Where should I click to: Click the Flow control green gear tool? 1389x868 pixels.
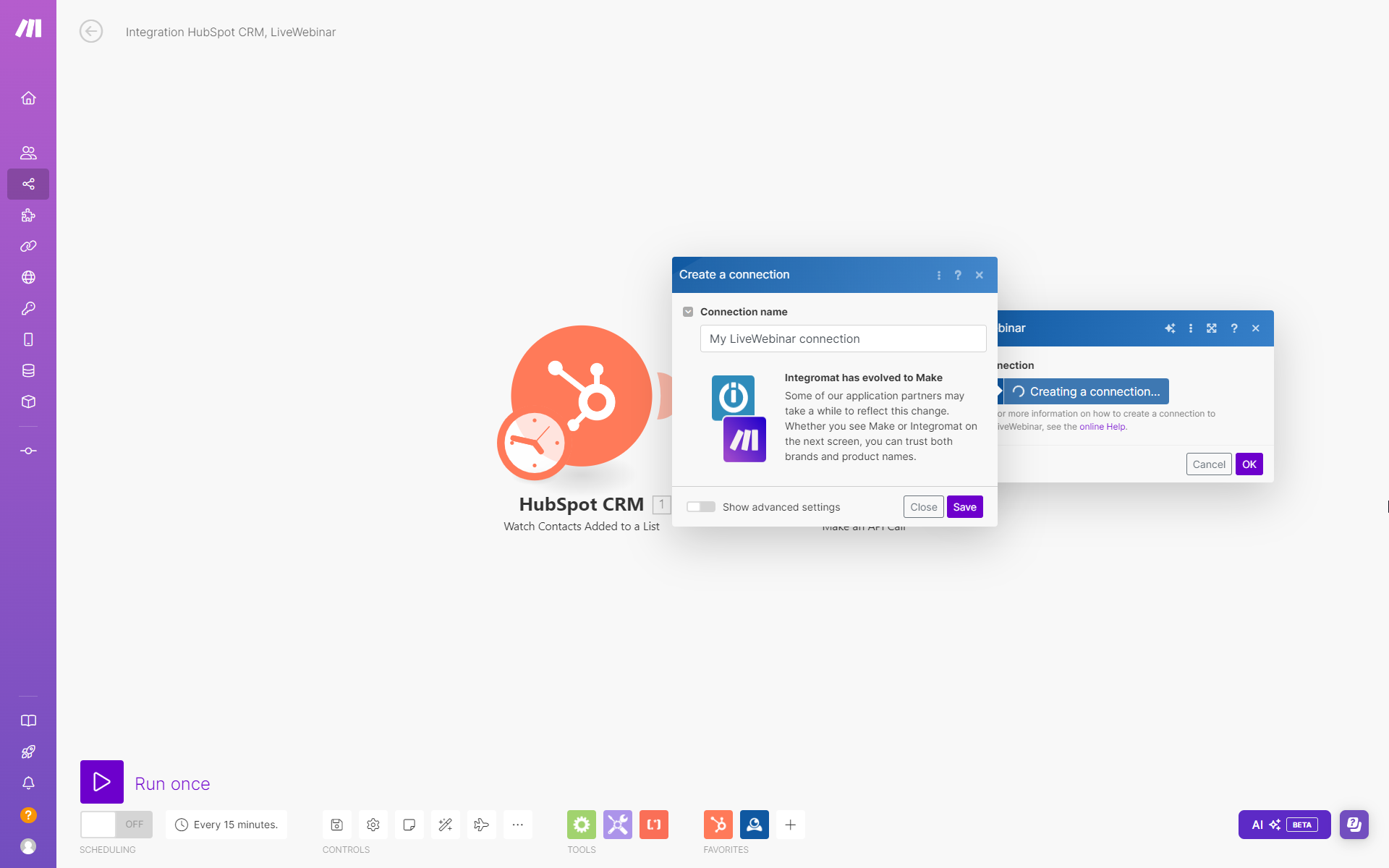(582, 825)
